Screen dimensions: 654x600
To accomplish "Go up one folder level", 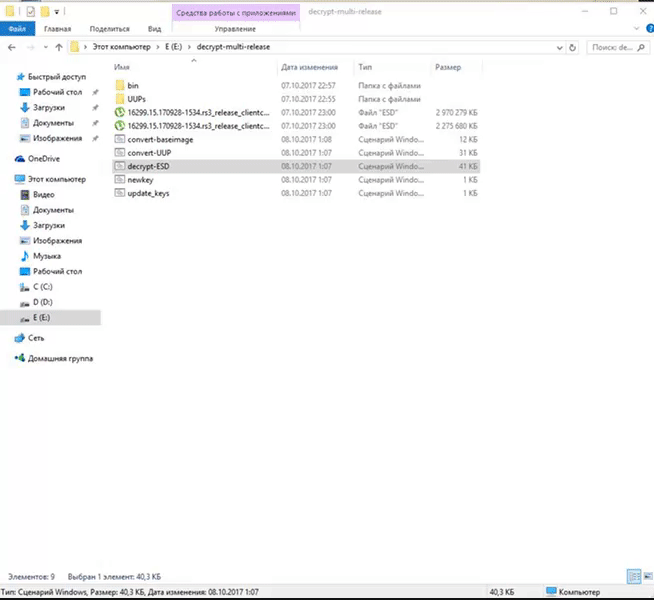I will click(x=59, y=47).
